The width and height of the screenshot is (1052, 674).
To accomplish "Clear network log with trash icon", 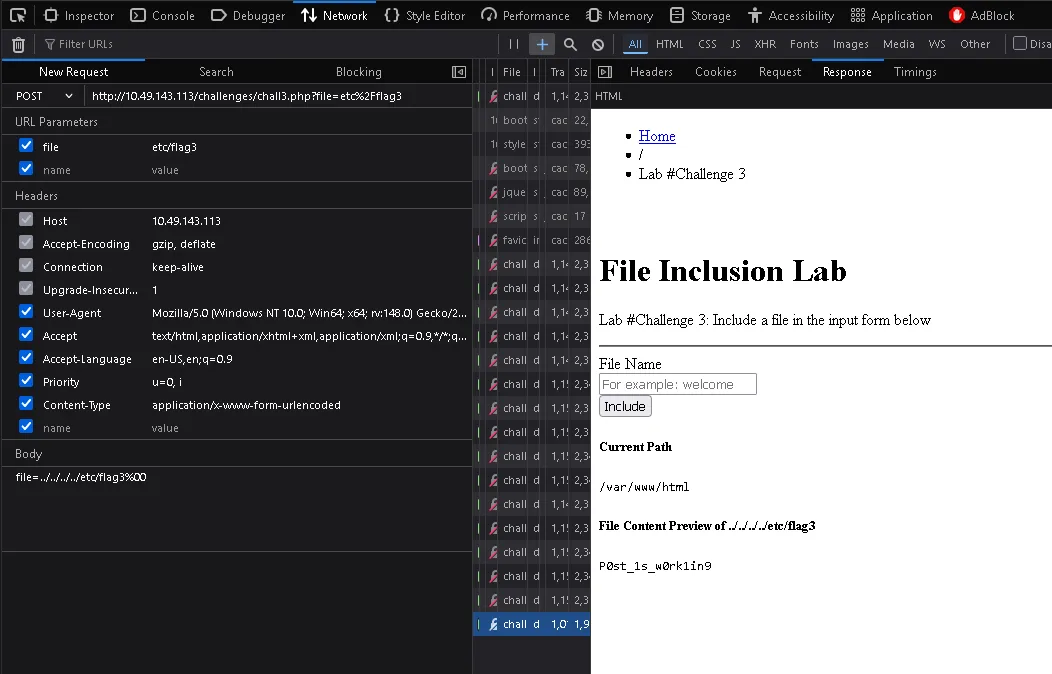I will [18, 44].
